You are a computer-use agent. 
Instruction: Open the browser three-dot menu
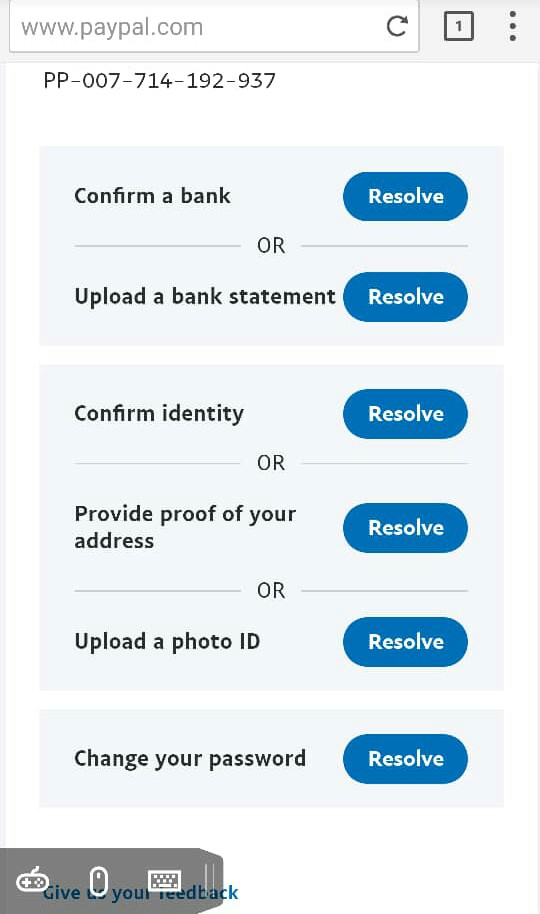(513, 26)
